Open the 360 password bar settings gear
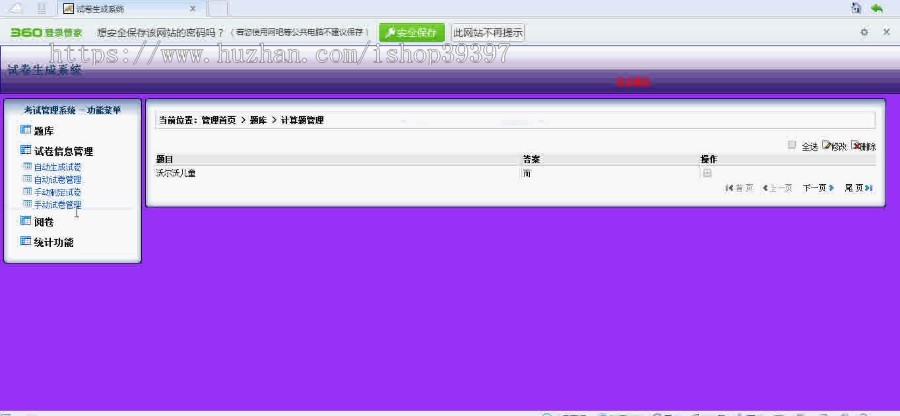Screen dimensions: 900x416 [x=864, y=32]
